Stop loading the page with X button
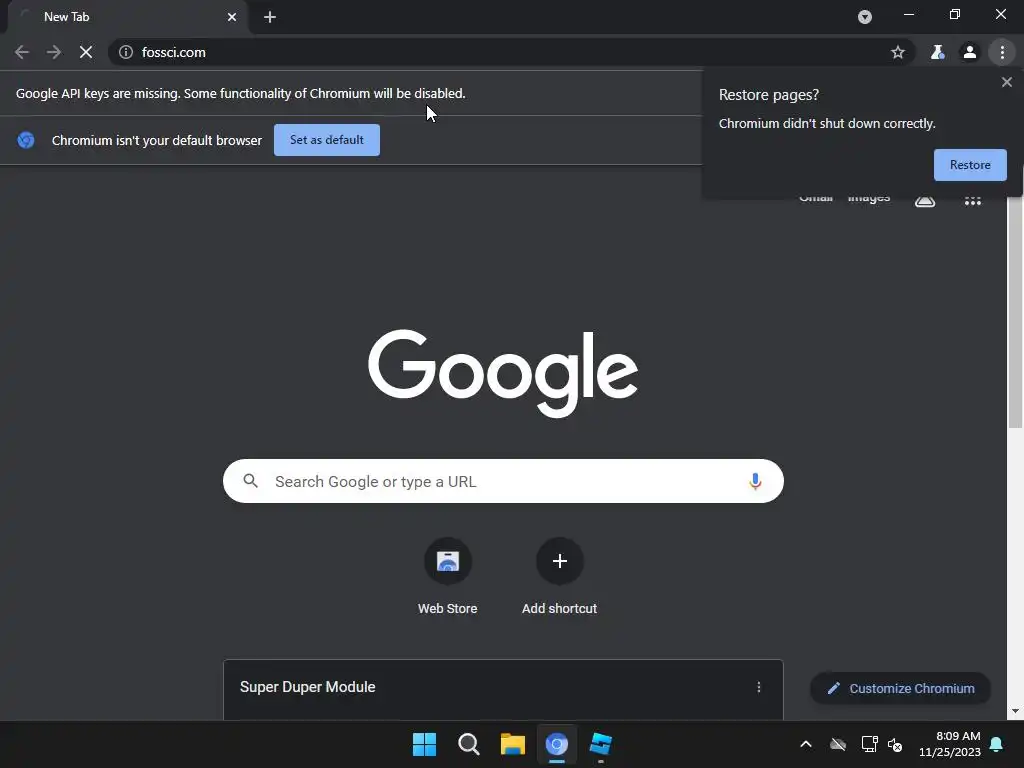This screenshot has height=768, width=1024. pos(86,52)
